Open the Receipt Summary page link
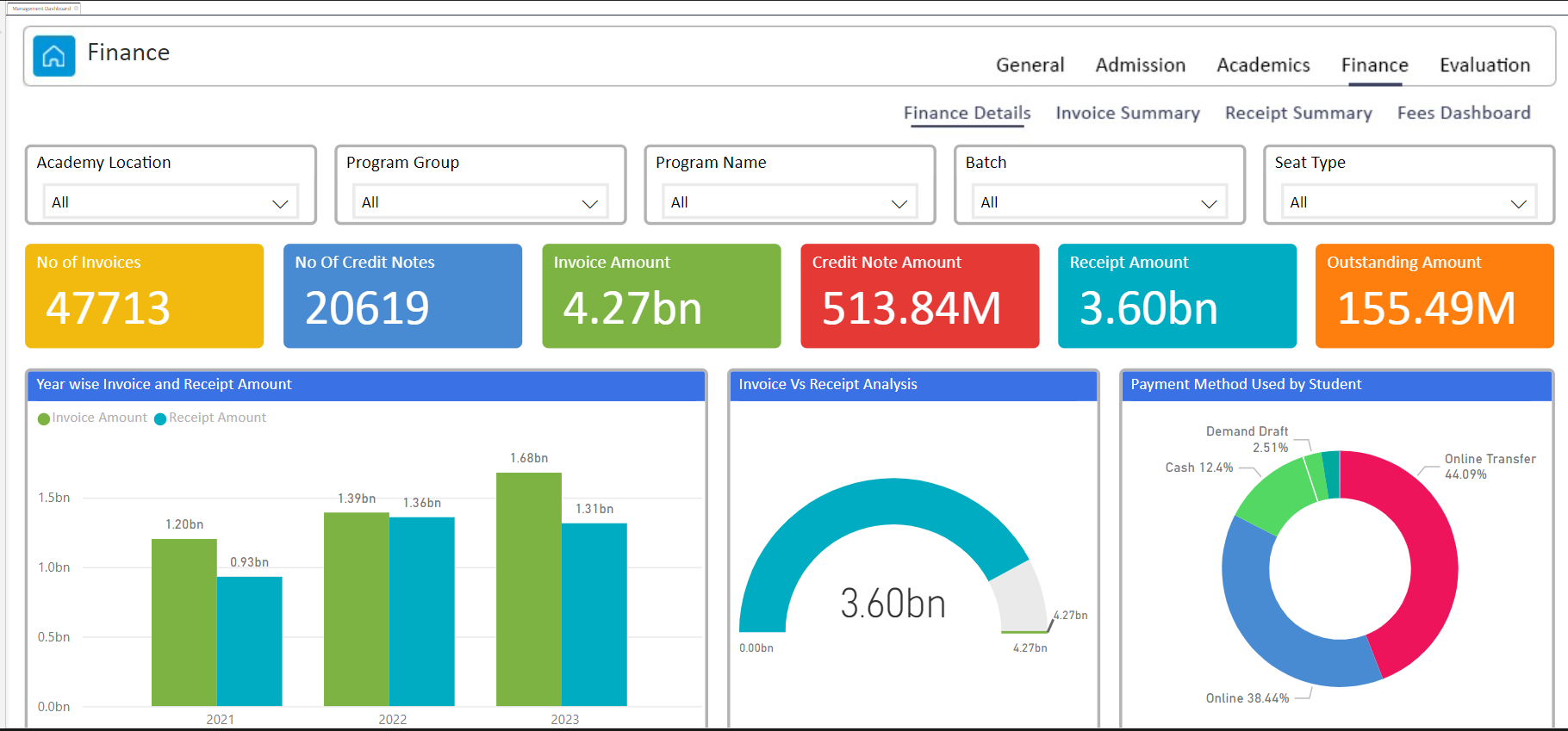This screenshot has height=731, width=1568. (x=1298, y=113)
